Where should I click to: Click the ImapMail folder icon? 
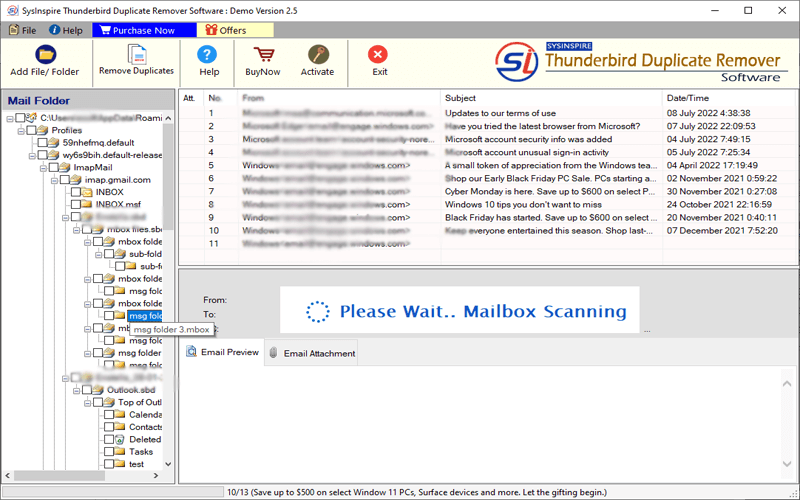click(64, 167)
